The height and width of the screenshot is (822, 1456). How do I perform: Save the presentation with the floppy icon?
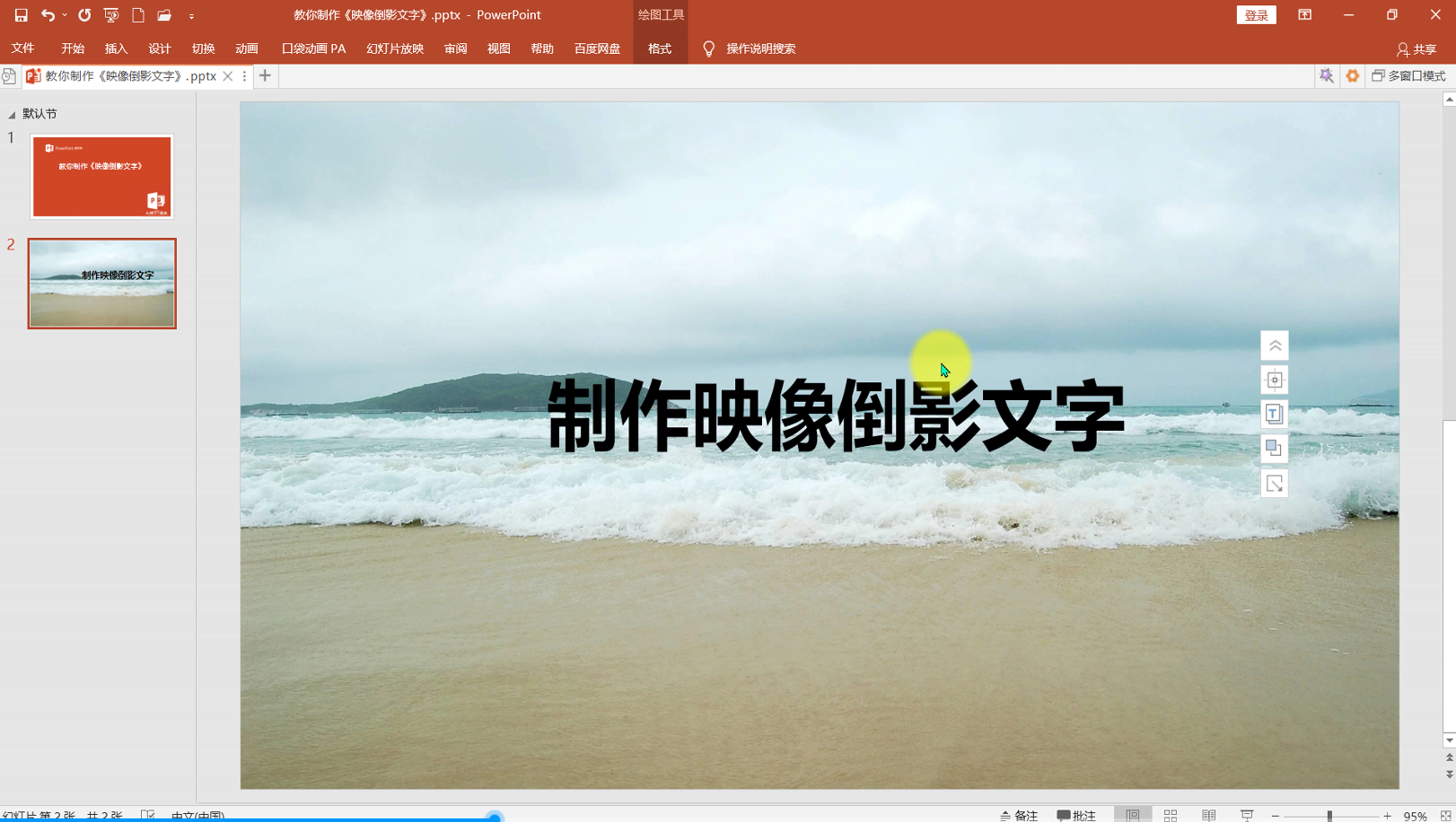coord(21,15)
